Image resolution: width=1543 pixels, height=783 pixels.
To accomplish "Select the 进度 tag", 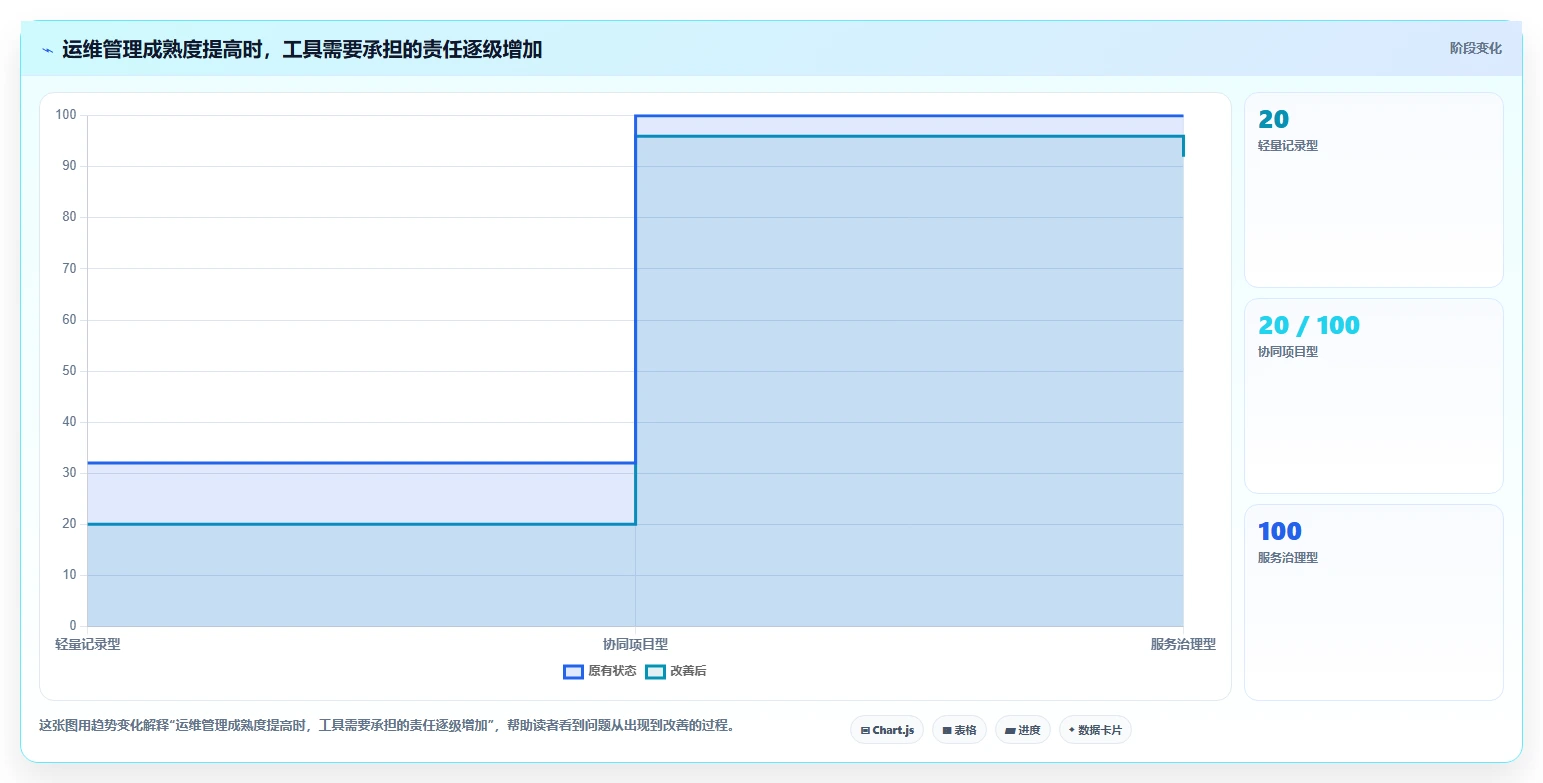I will pos(1023,730).
